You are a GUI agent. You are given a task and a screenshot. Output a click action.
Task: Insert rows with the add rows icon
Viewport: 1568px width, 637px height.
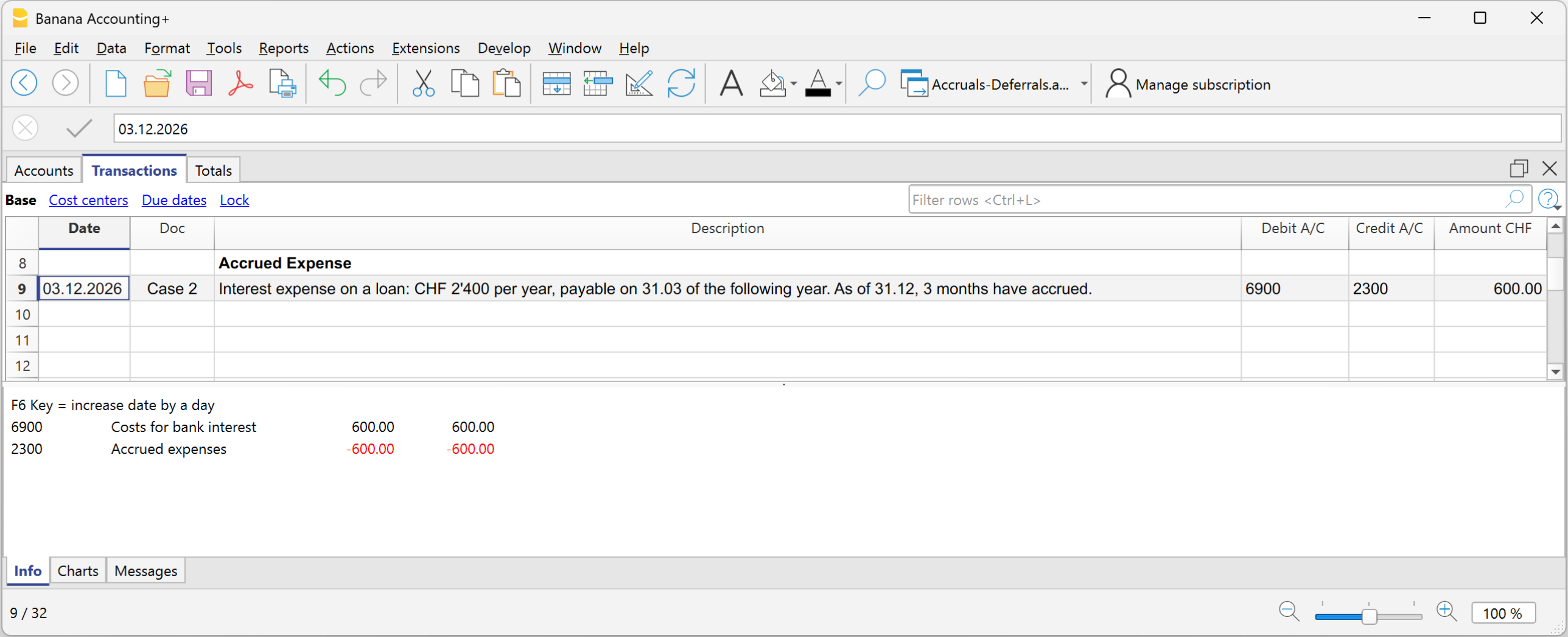pos(556,83)
